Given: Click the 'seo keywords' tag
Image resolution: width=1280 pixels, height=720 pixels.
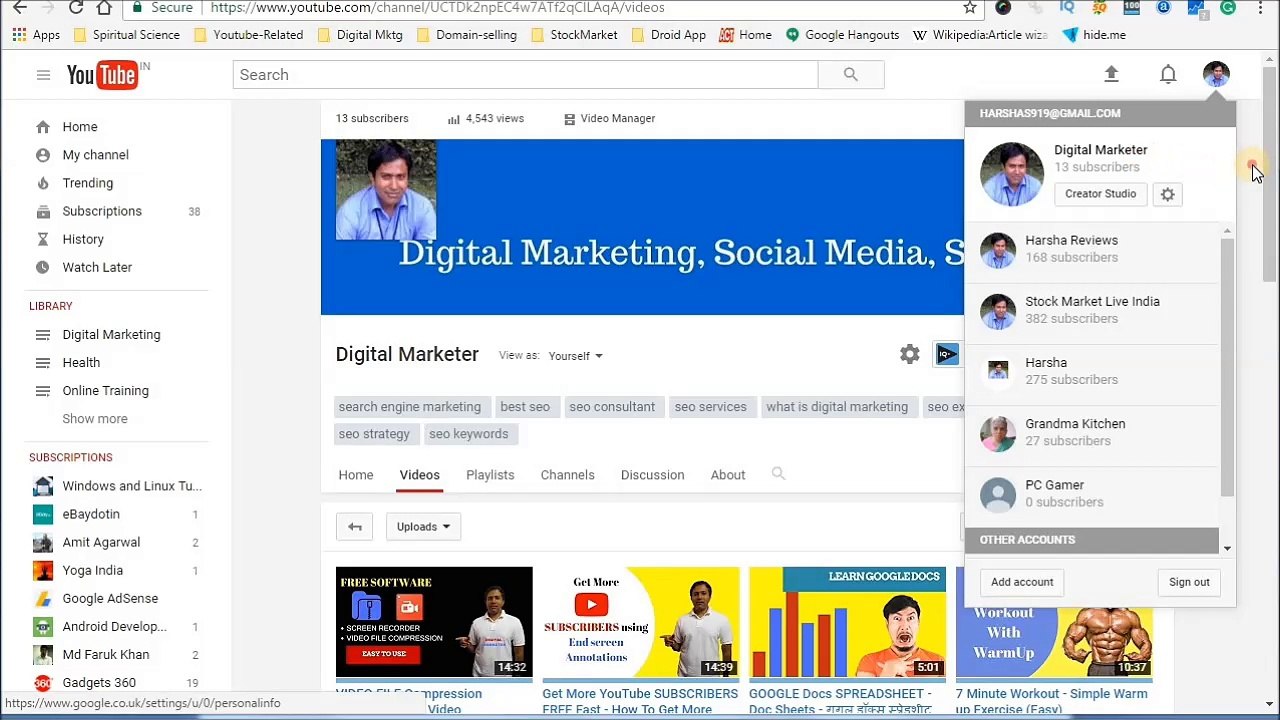Looking at the screenshot, I should click(468, 434).
